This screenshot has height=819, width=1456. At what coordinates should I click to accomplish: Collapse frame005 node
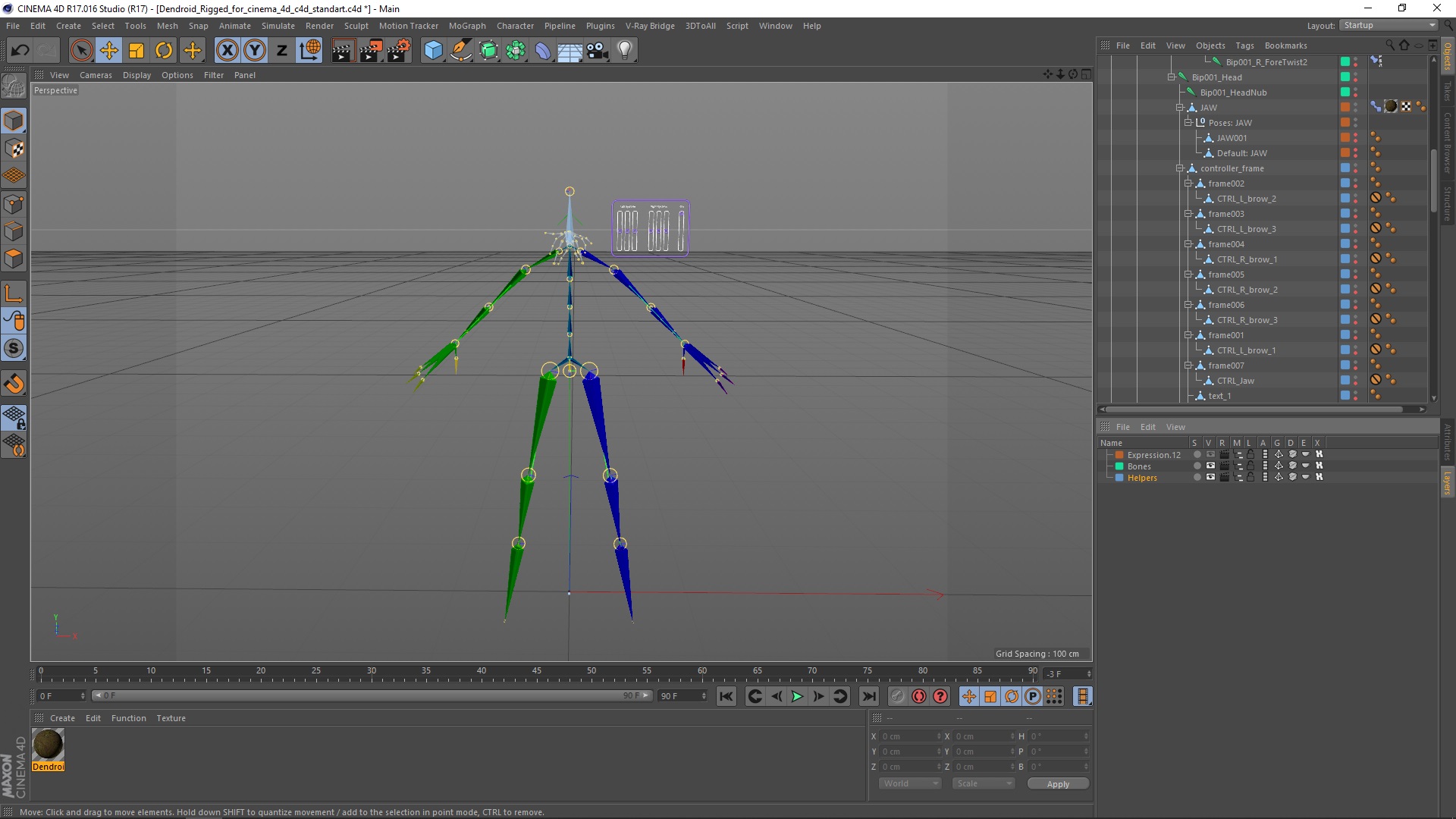(x=1188, y=275)
